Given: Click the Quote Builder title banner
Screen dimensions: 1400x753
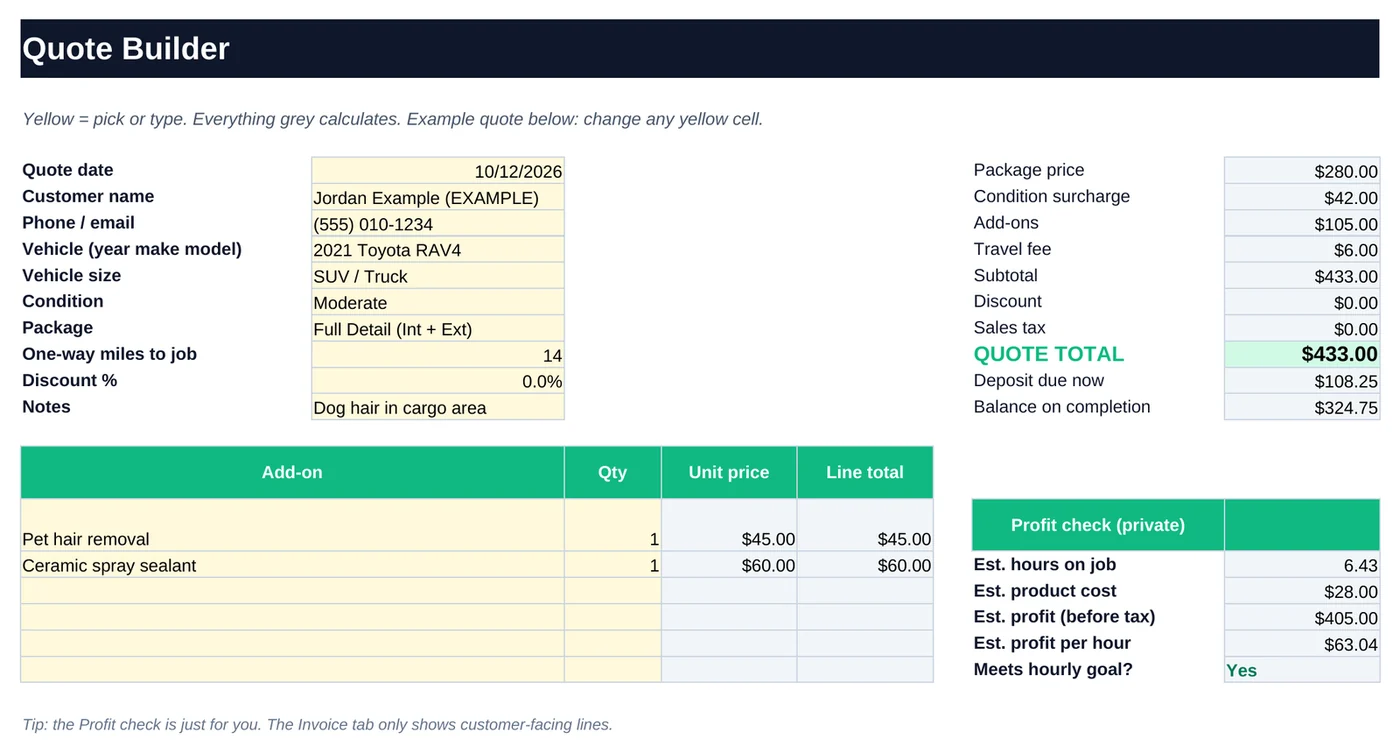Looking at the screenshot, I should point(700,48).
